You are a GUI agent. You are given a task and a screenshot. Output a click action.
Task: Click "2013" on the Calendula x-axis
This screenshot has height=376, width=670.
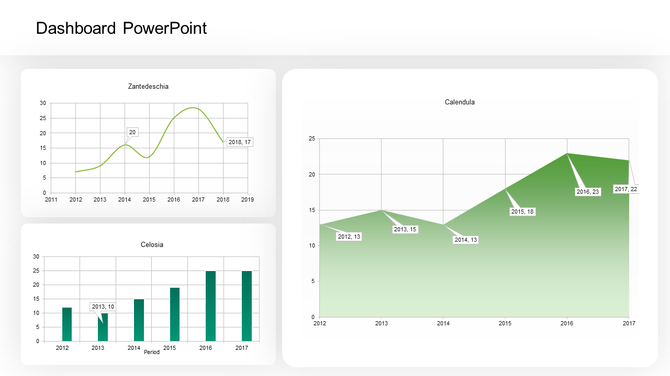tap(382, 323)
